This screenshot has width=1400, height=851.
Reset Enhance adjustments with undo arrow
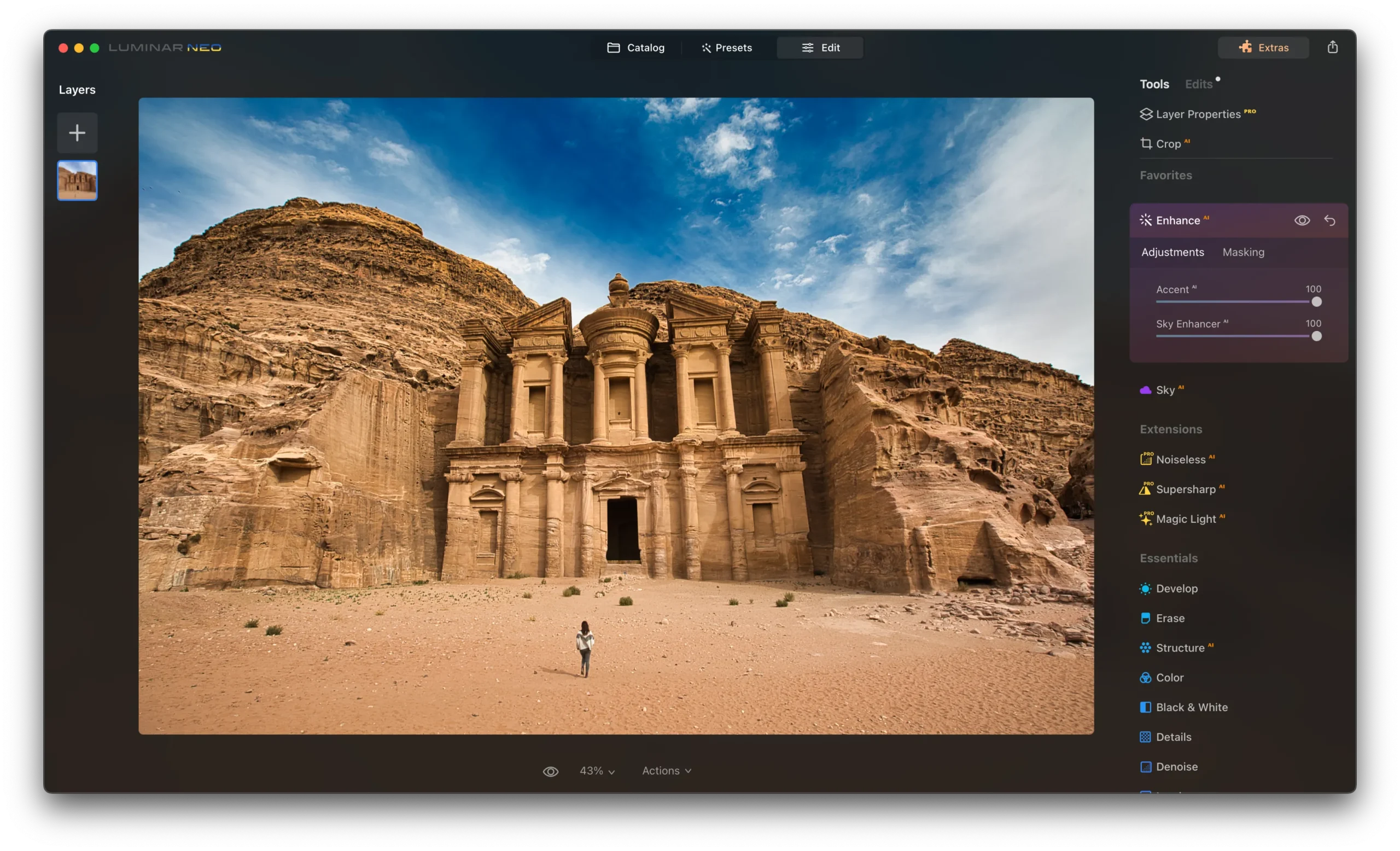[1329, 220]
